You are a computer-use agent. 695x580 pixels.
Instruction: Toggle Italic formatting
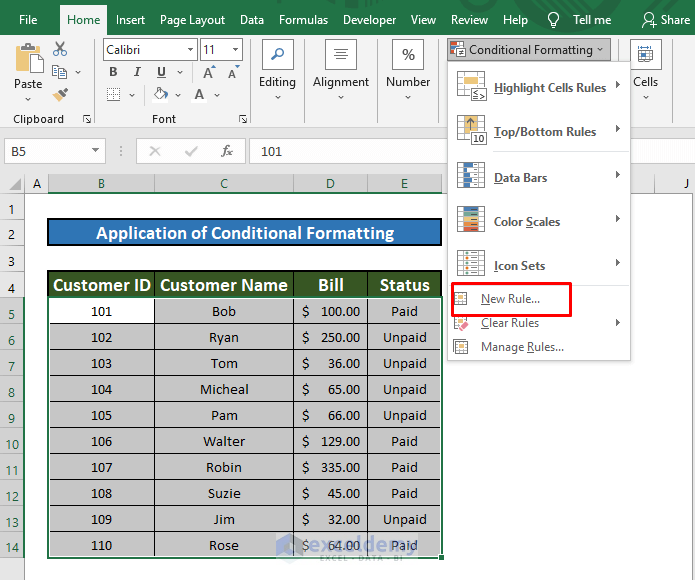(135, 72)
